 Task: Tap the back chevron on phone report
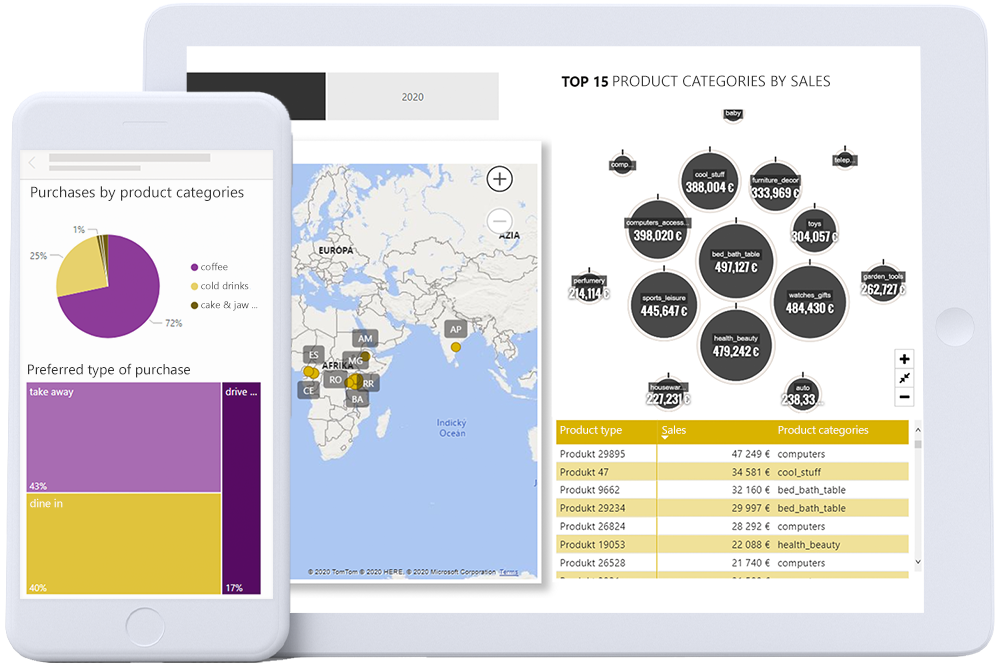click(x=32, y=162)
